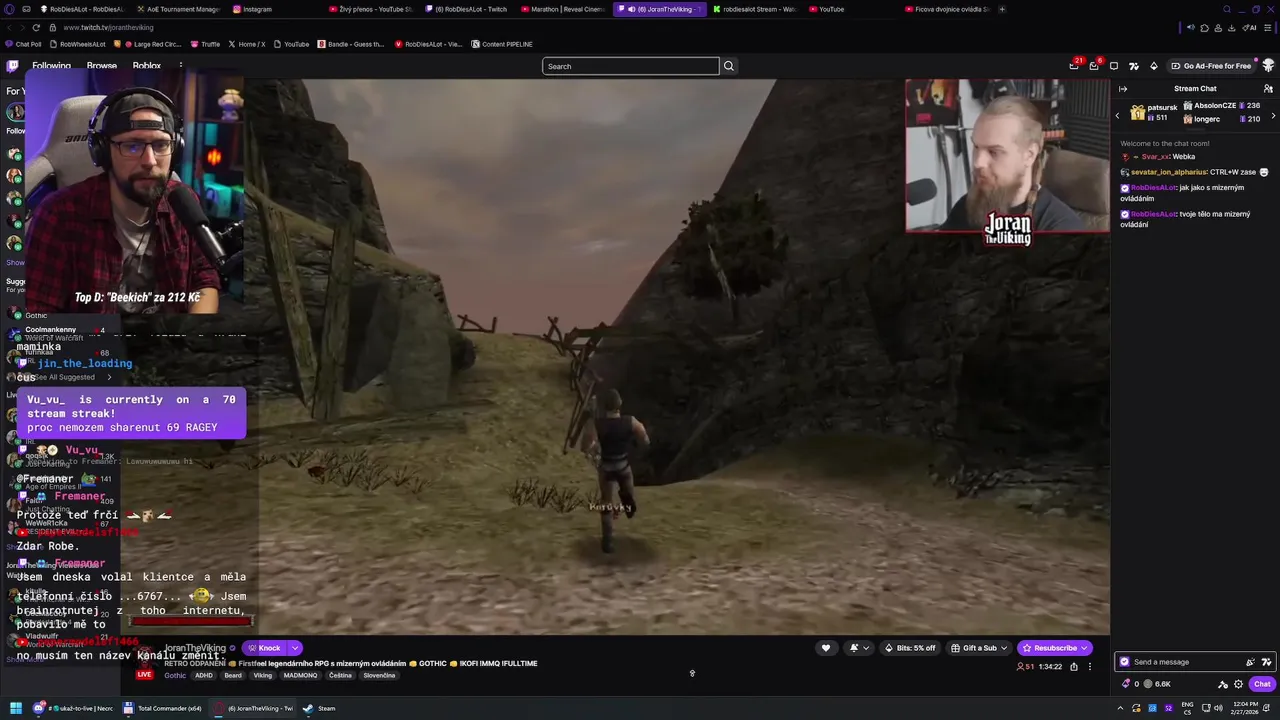Focus the Twitch Search field
Screen dimensions: 1280x720
click(630, 66)
